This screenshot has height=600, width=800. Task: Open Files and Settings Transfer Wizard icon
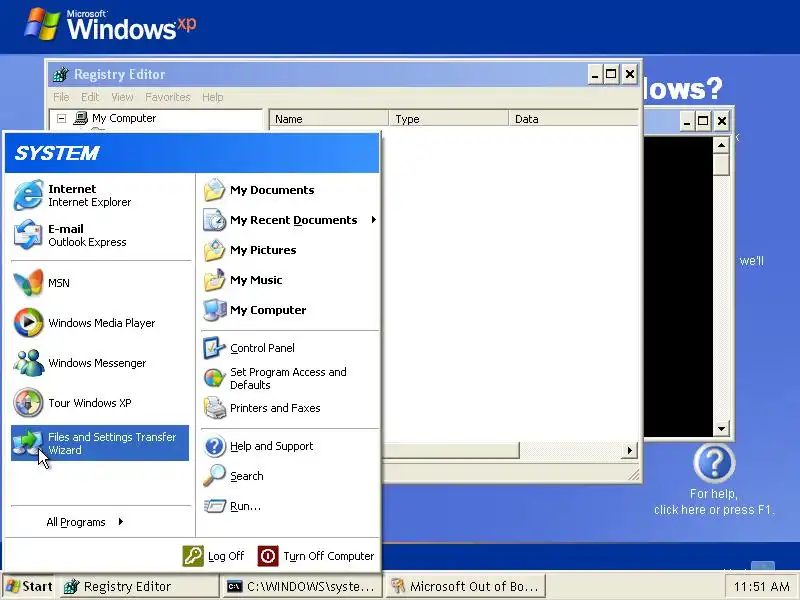[28, 442]
